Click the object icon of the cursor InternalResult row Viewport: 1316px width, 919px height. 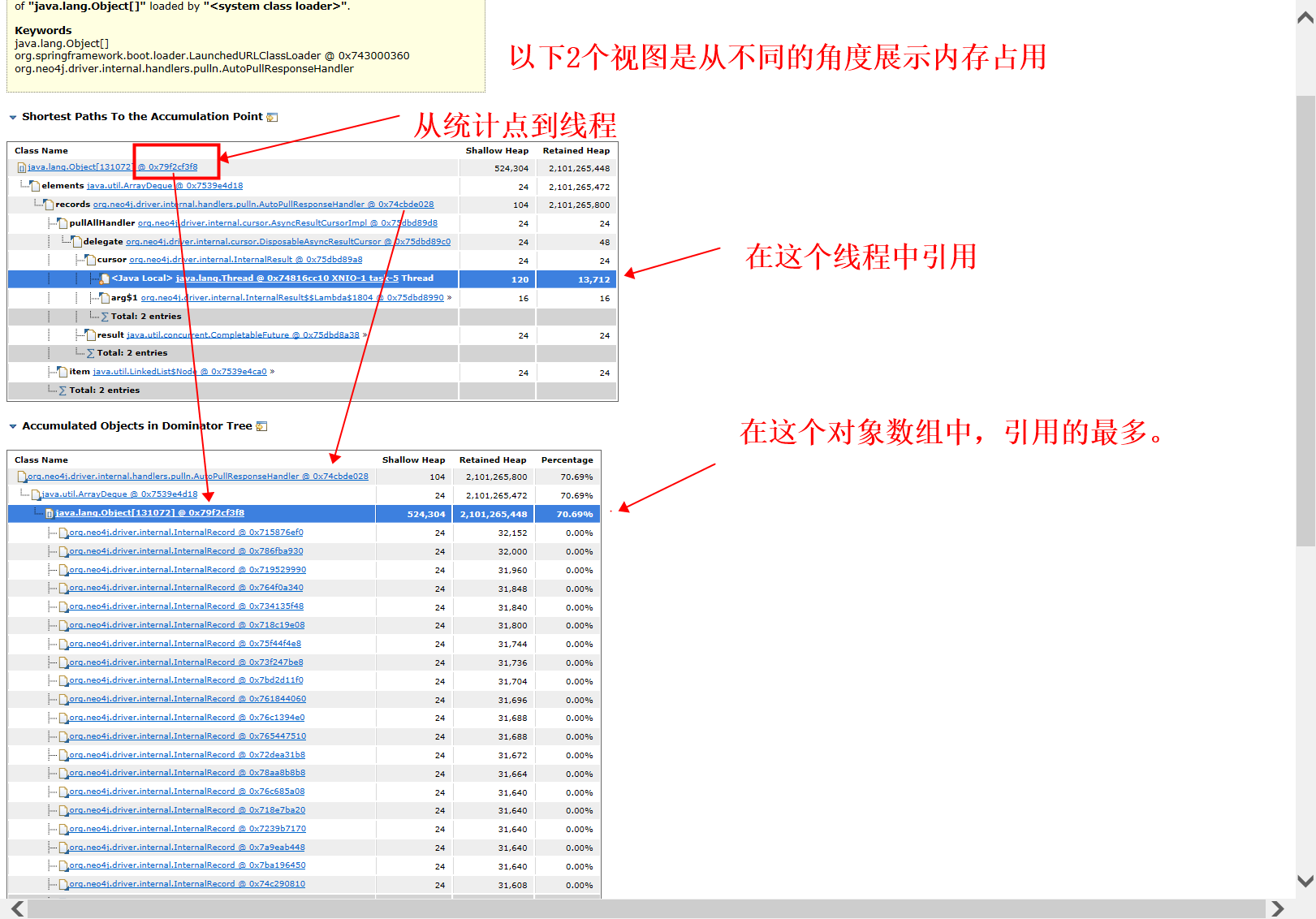90,260
